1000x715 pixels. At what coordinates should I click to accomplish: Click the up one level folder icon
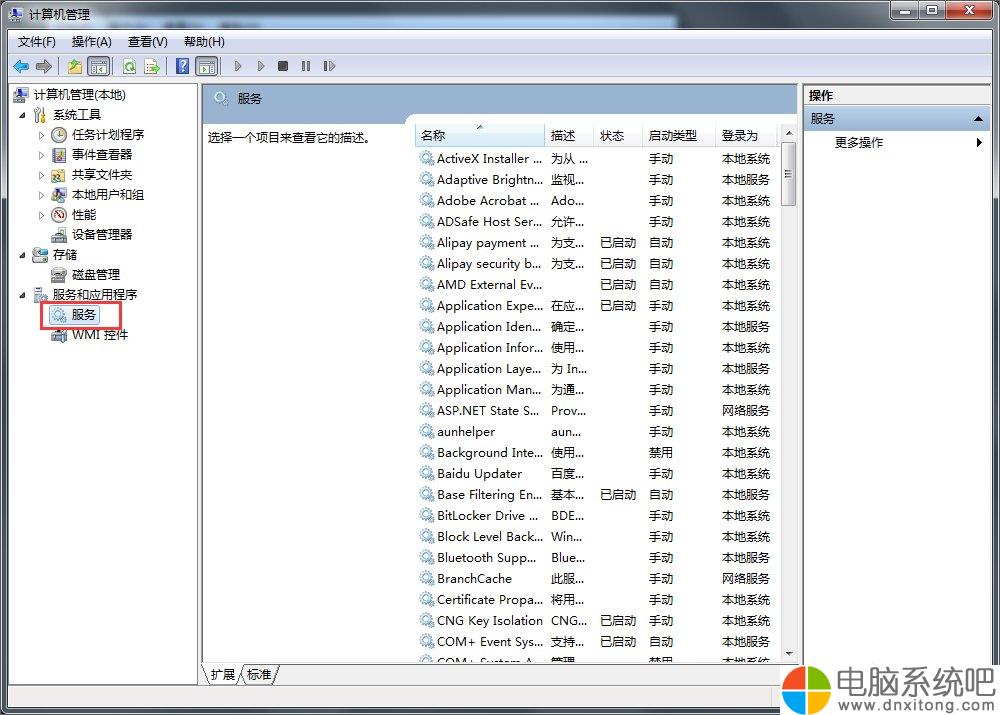coord(75,66)
